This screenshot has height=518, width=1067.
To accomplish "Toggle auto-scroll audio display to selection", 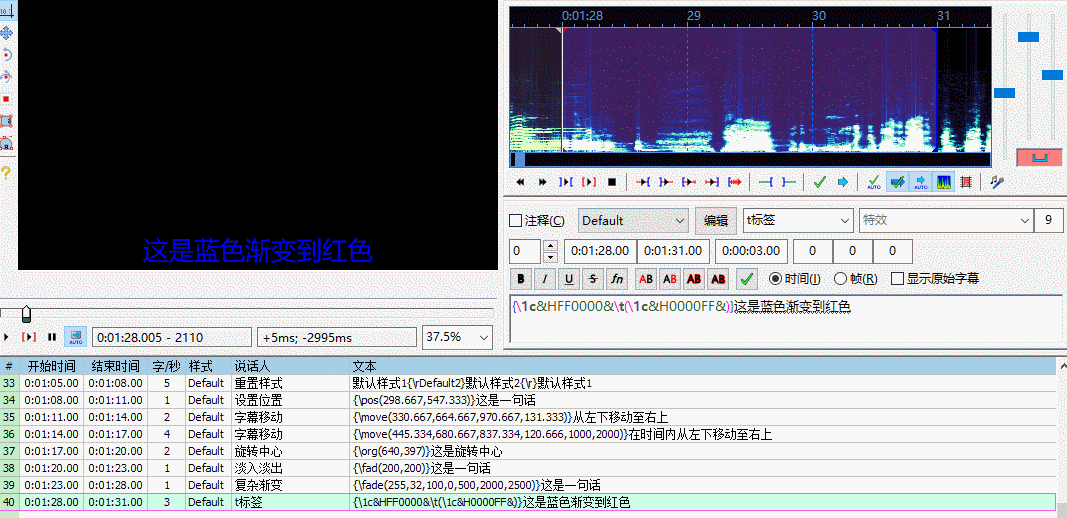I will tap(921, 182).
